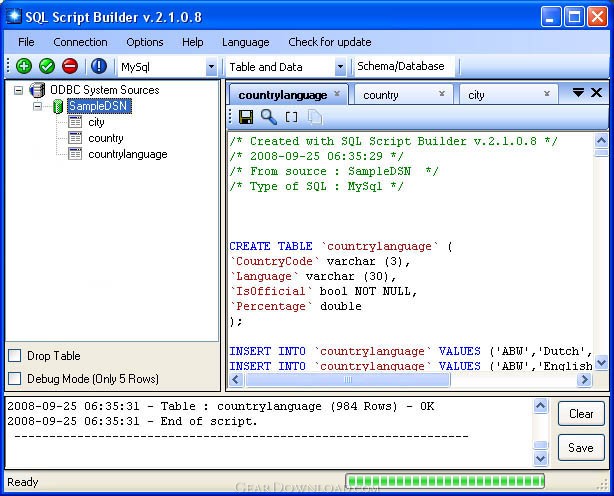Open the File menu

26,42
